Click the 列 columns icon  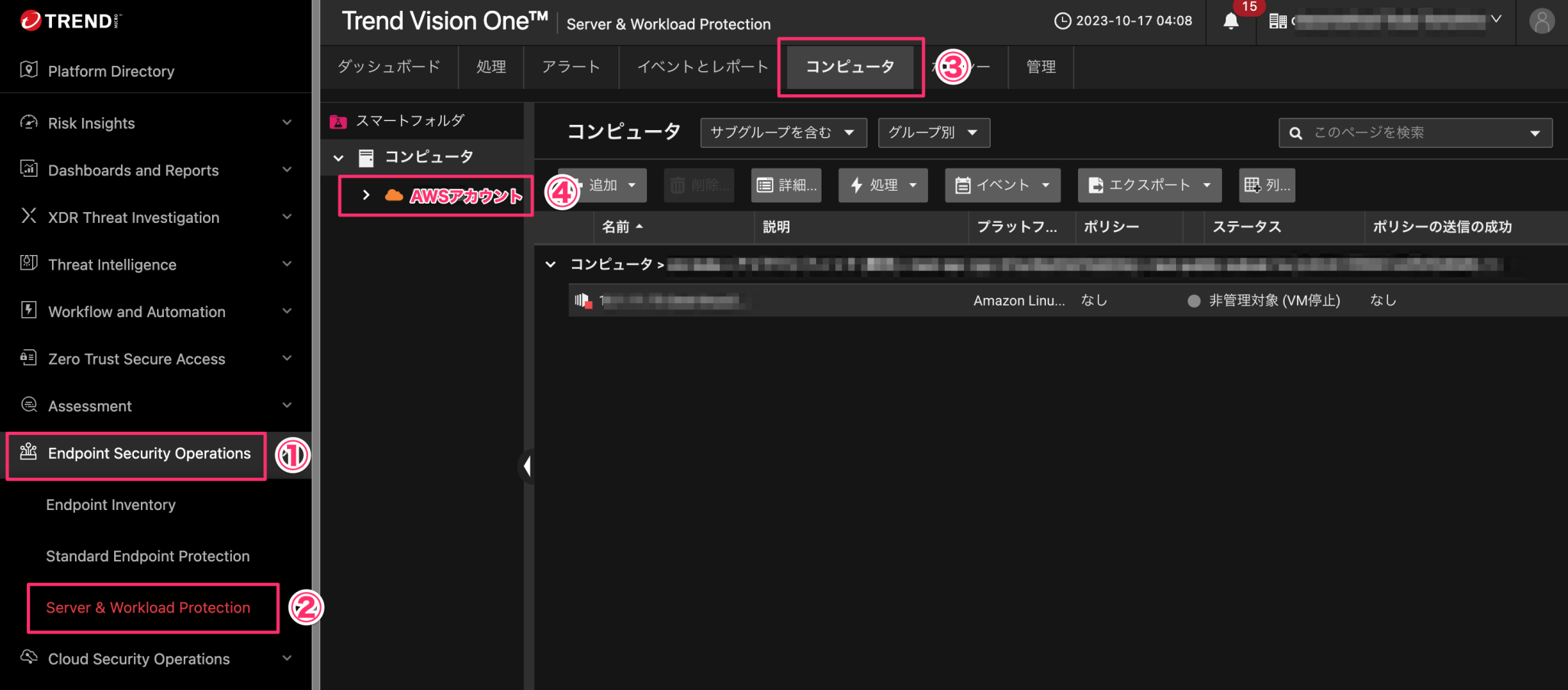(1254, 185)
